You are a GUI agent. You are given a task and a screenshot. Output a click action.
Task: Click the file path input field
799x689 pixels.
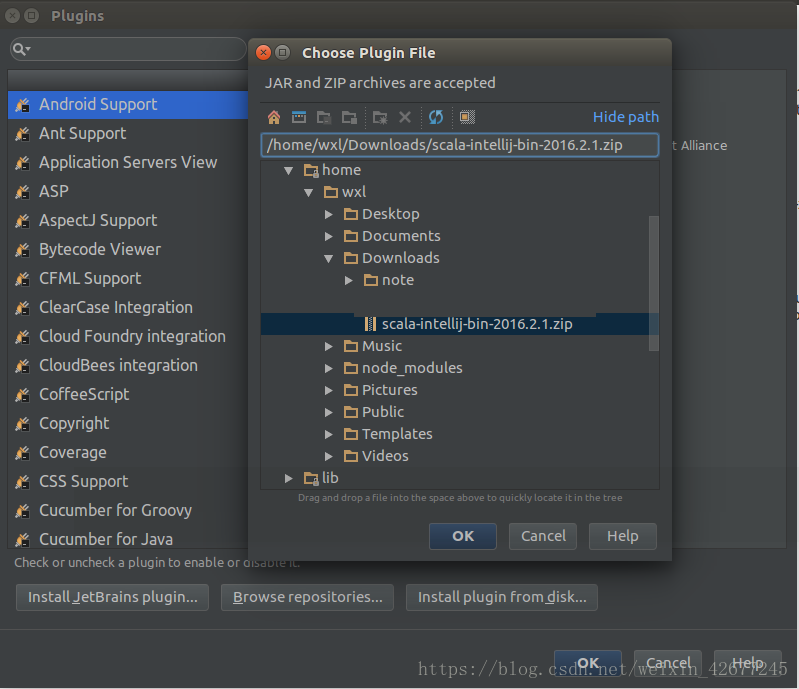click(x=460, y=145)
